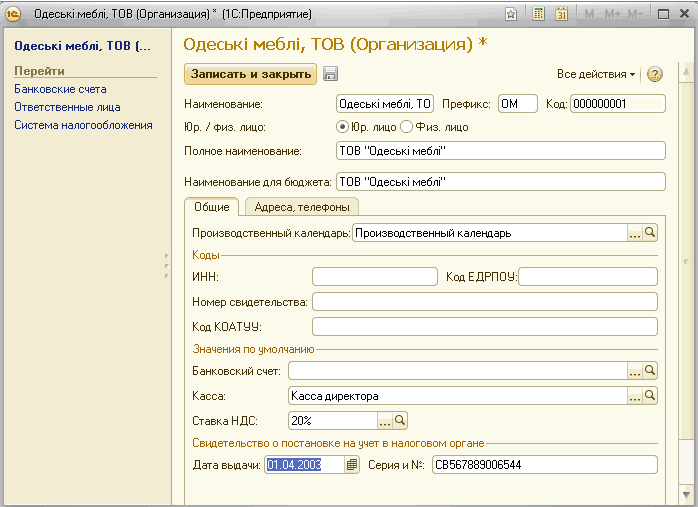Open date picker for Дата выдачи
Viewport: 698px width, 507px height.
(x=352, y=465)
